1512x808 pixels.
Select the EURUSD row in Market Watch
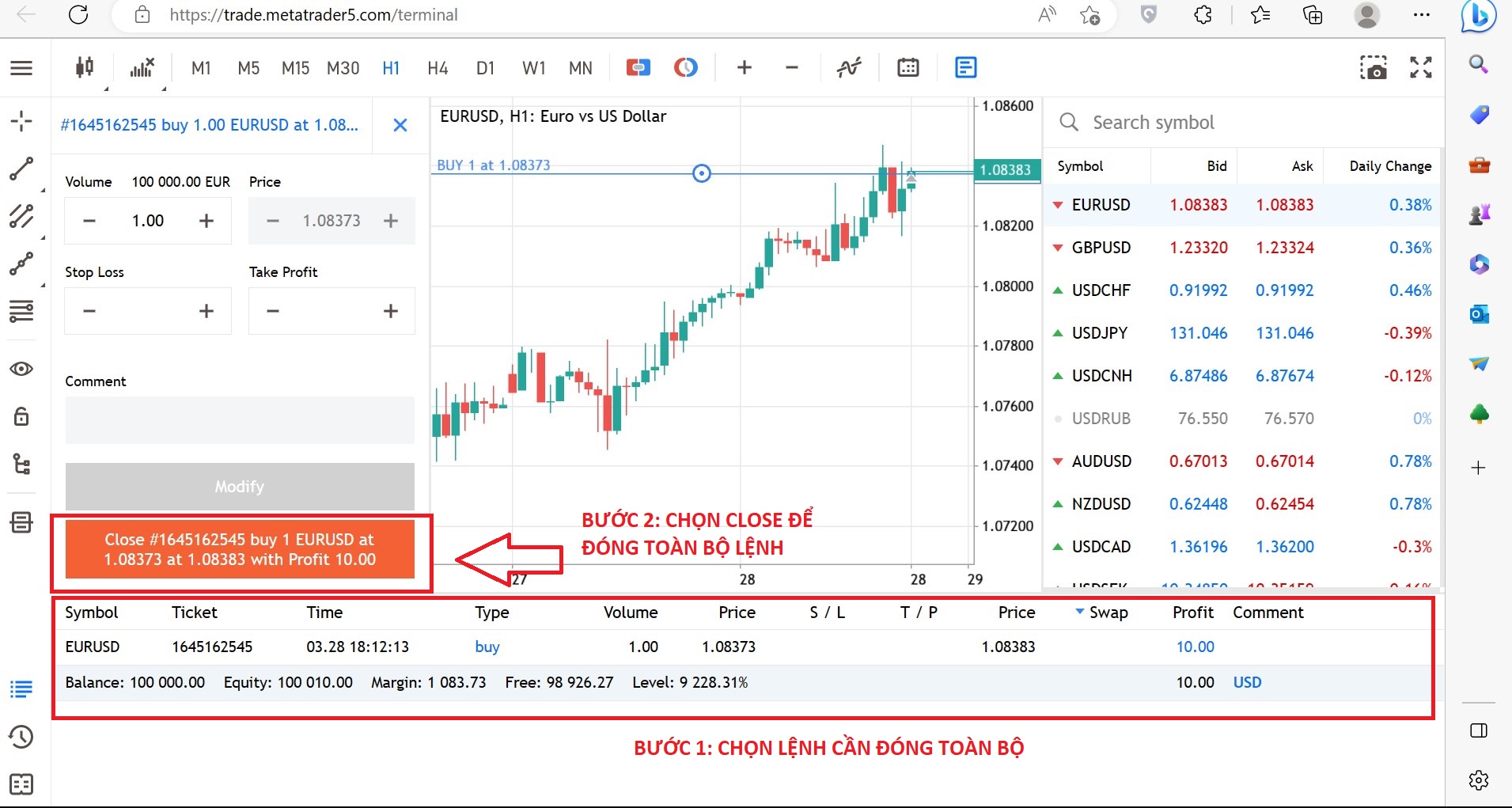[x=1244, y=205]
